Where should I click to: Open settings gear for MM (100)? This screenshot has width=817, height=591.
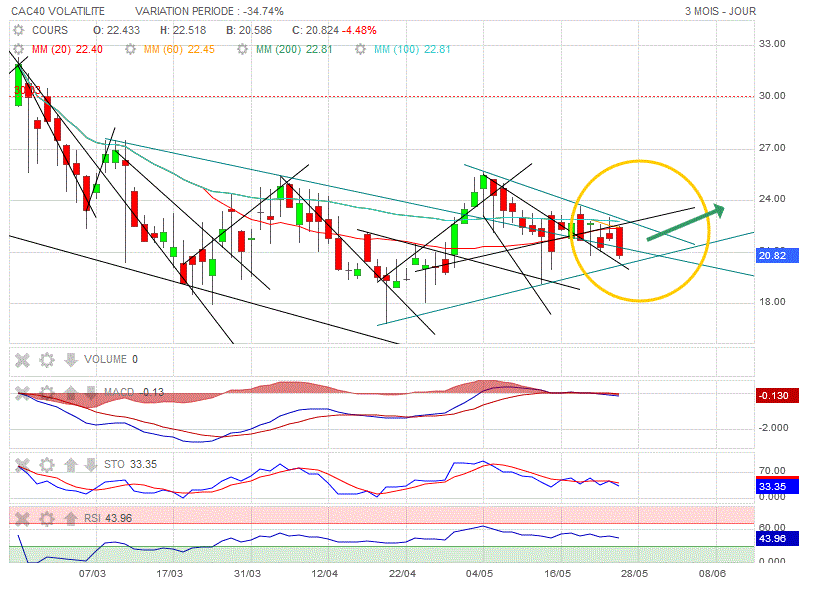click(x=360, y=50)
